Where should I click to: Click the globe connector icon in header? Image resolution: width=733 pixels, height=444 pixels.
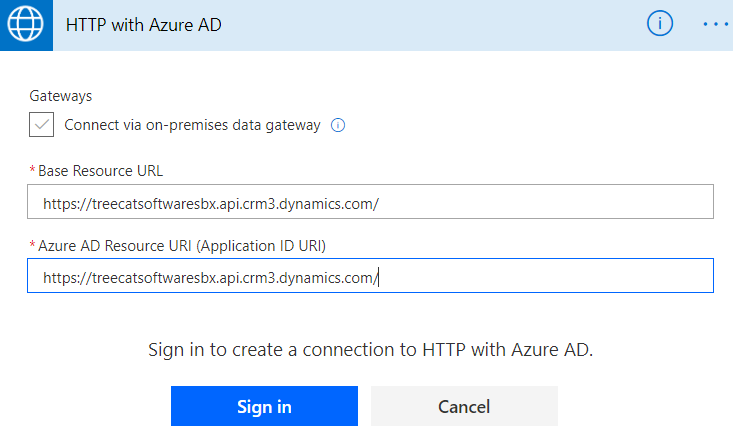click(25, 24)
